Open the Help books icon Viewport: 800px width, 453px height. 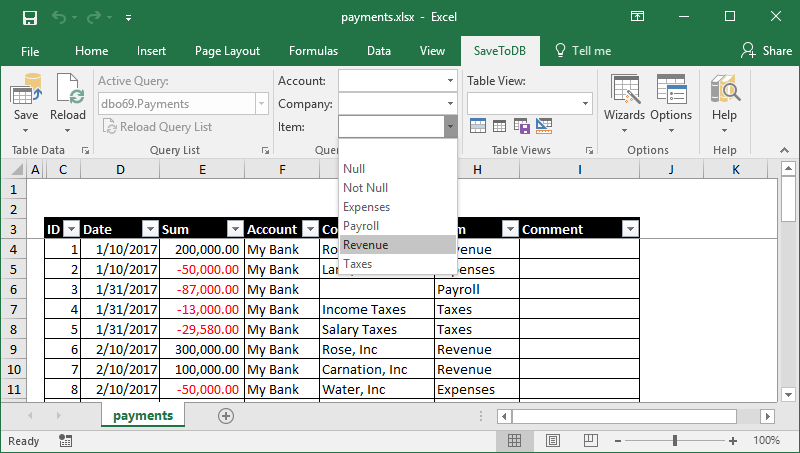point(725,89)
